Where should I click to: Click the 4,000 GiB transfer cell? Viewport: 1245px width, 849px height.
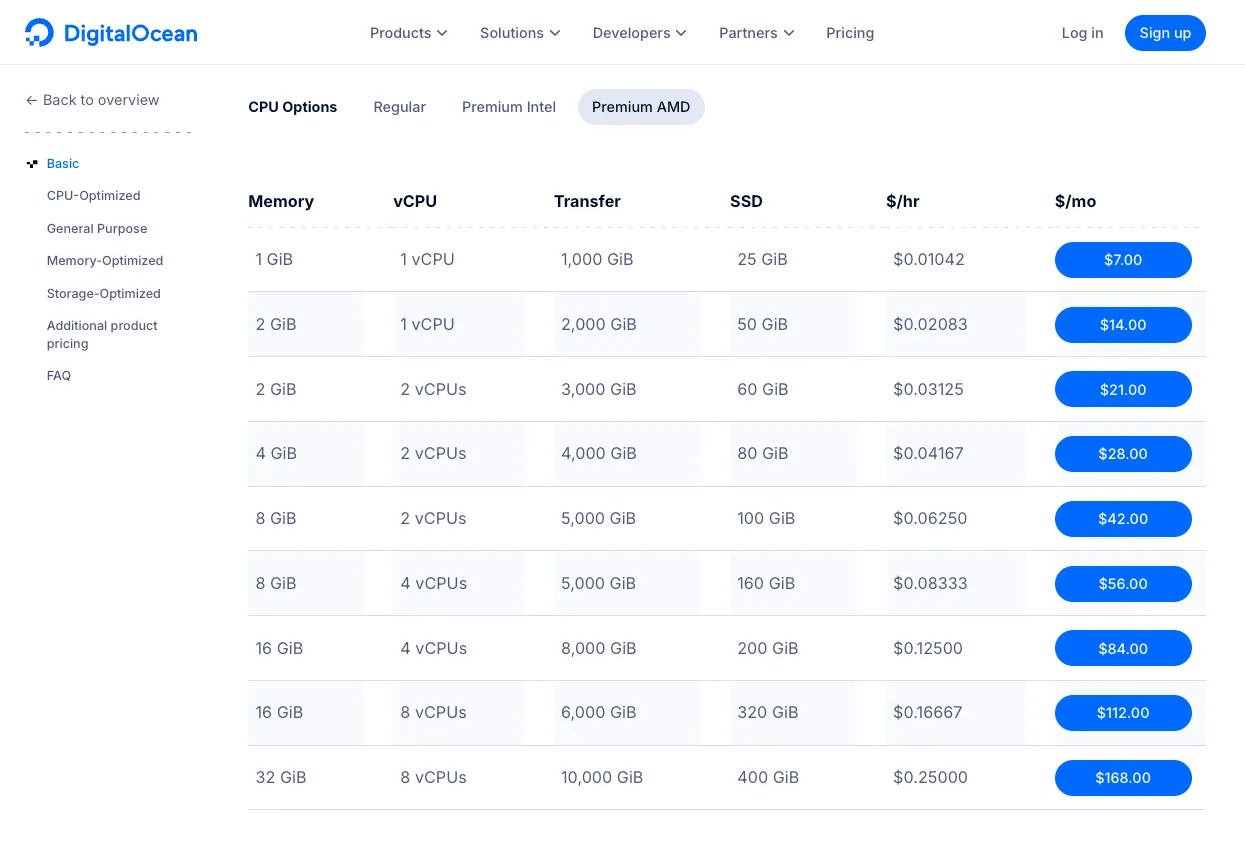point(599,453)
